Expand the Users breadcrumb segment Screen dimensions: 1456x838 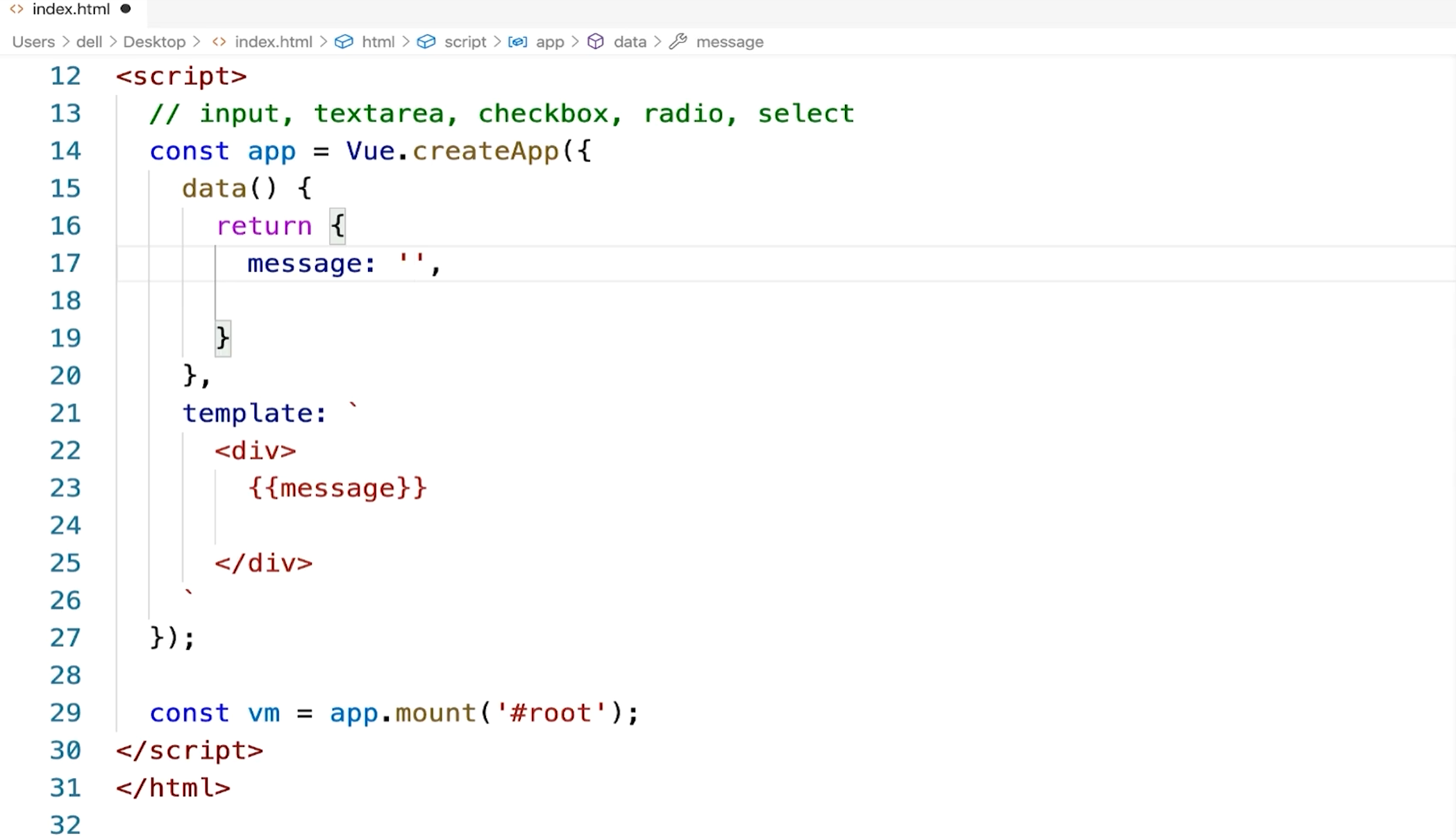(32, 41)
